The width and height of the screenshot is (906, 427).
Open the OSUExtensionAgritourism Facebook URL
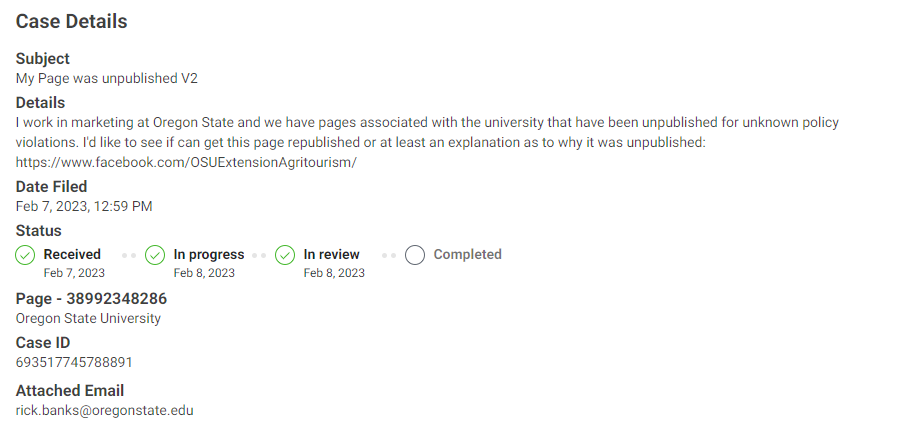(x=186, y=162)
